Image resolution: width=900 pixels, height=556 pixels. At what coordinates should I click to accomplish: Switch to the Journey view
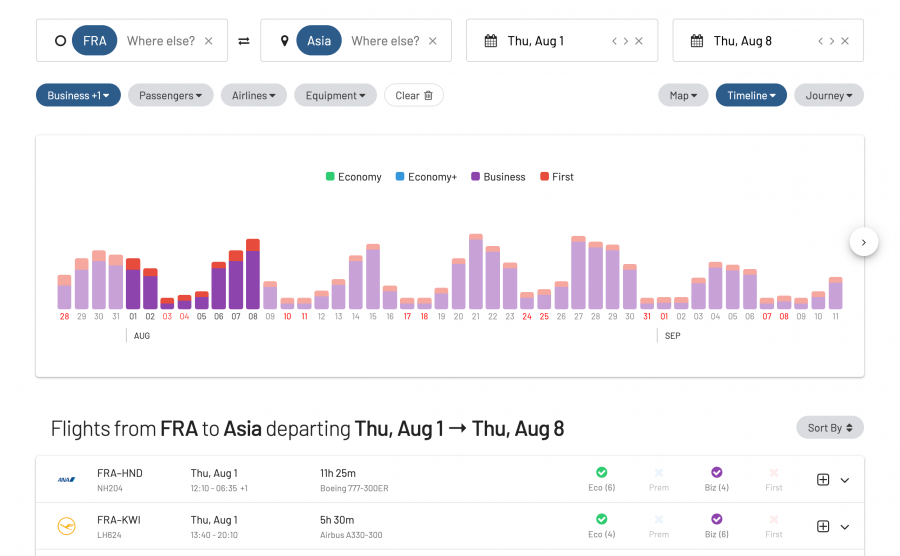click(828, 95)
